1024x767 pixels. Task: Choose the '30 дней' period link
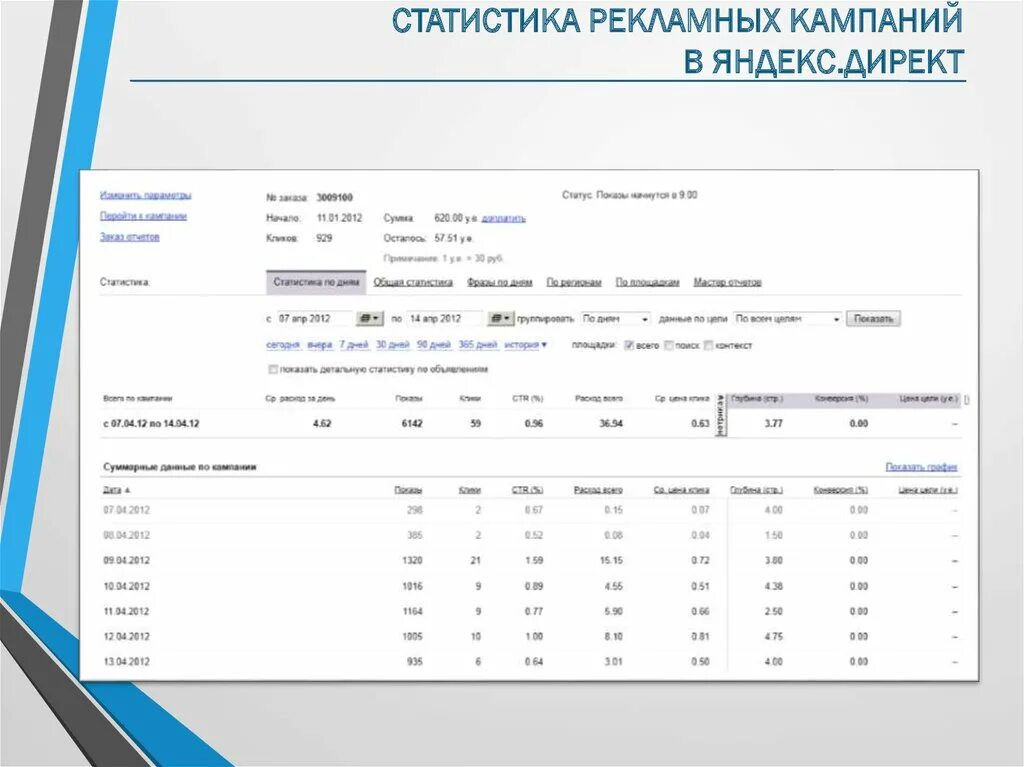click(392, 345)
